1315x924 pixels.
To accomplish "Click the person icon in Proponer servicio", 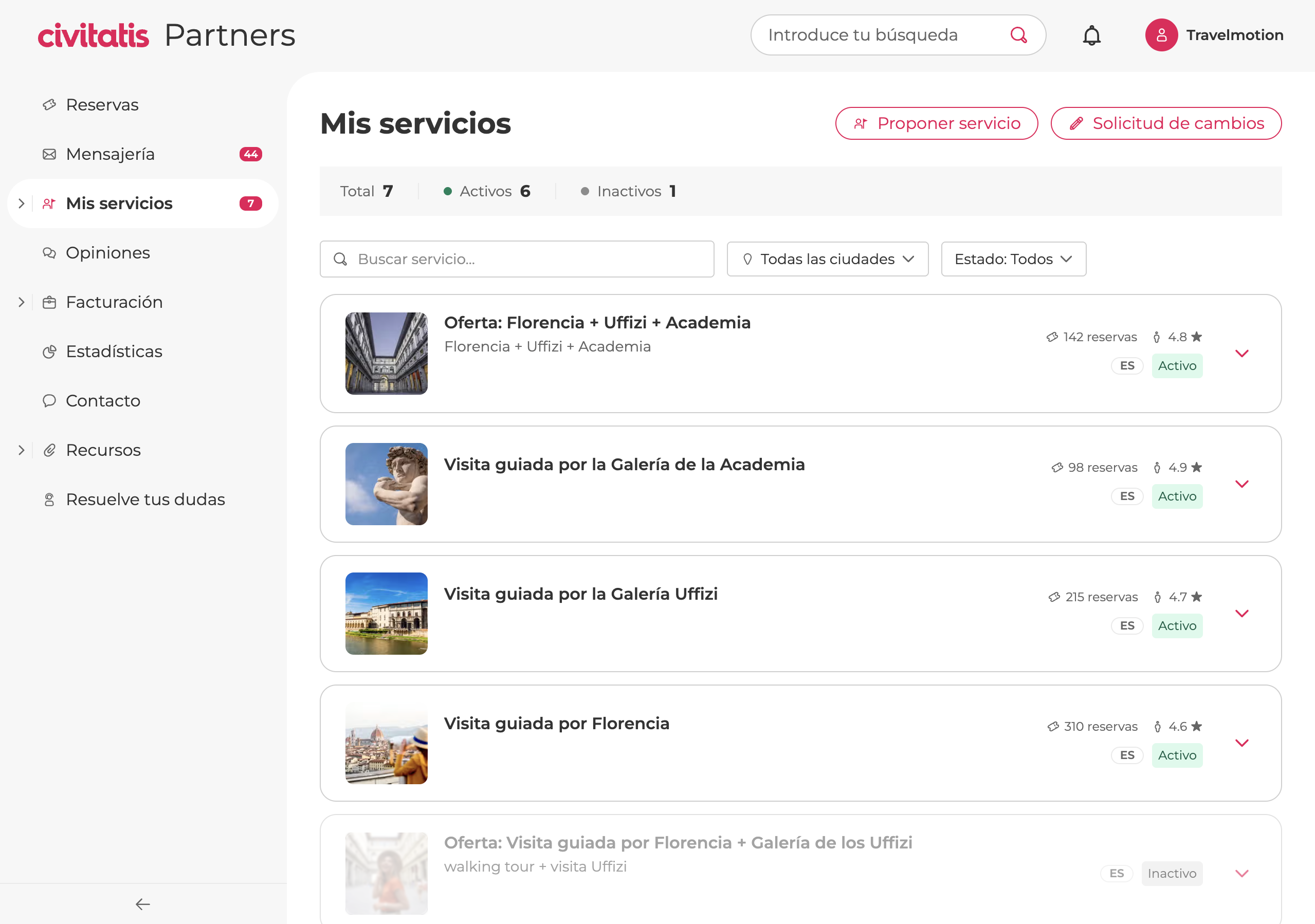I will click(x=860, y=124).
